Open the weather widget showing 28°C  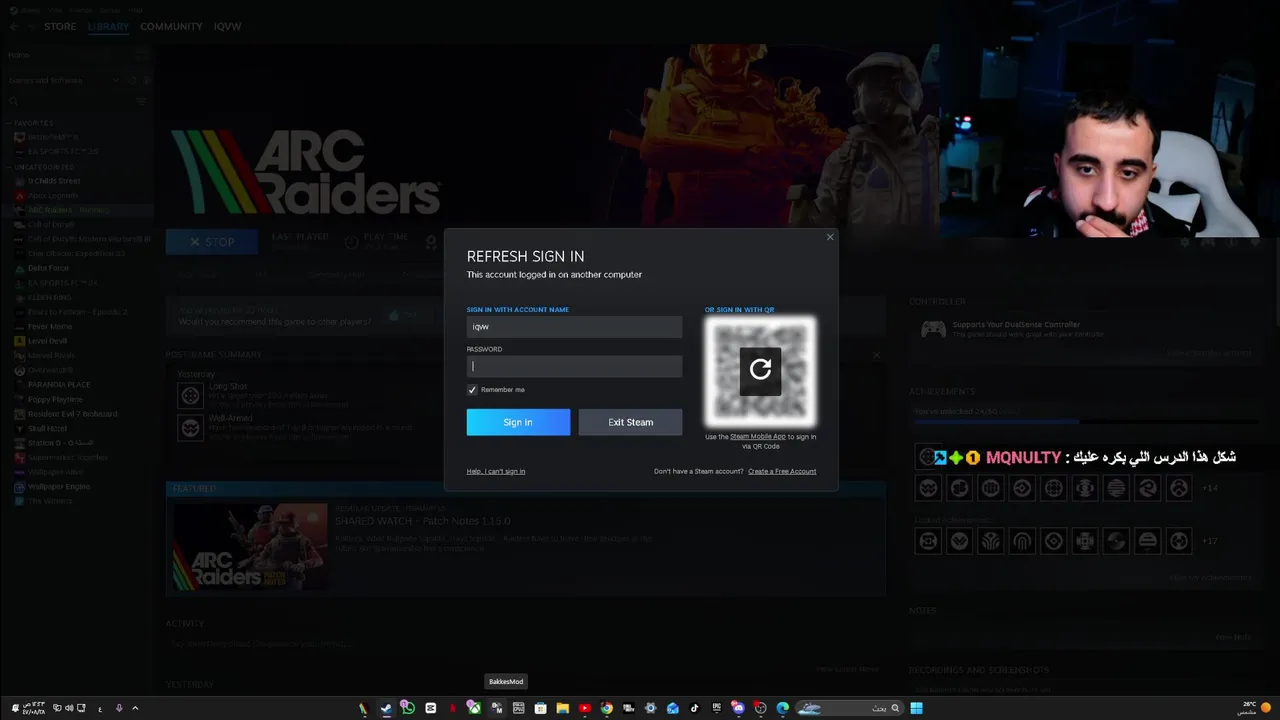(1255, 708)
